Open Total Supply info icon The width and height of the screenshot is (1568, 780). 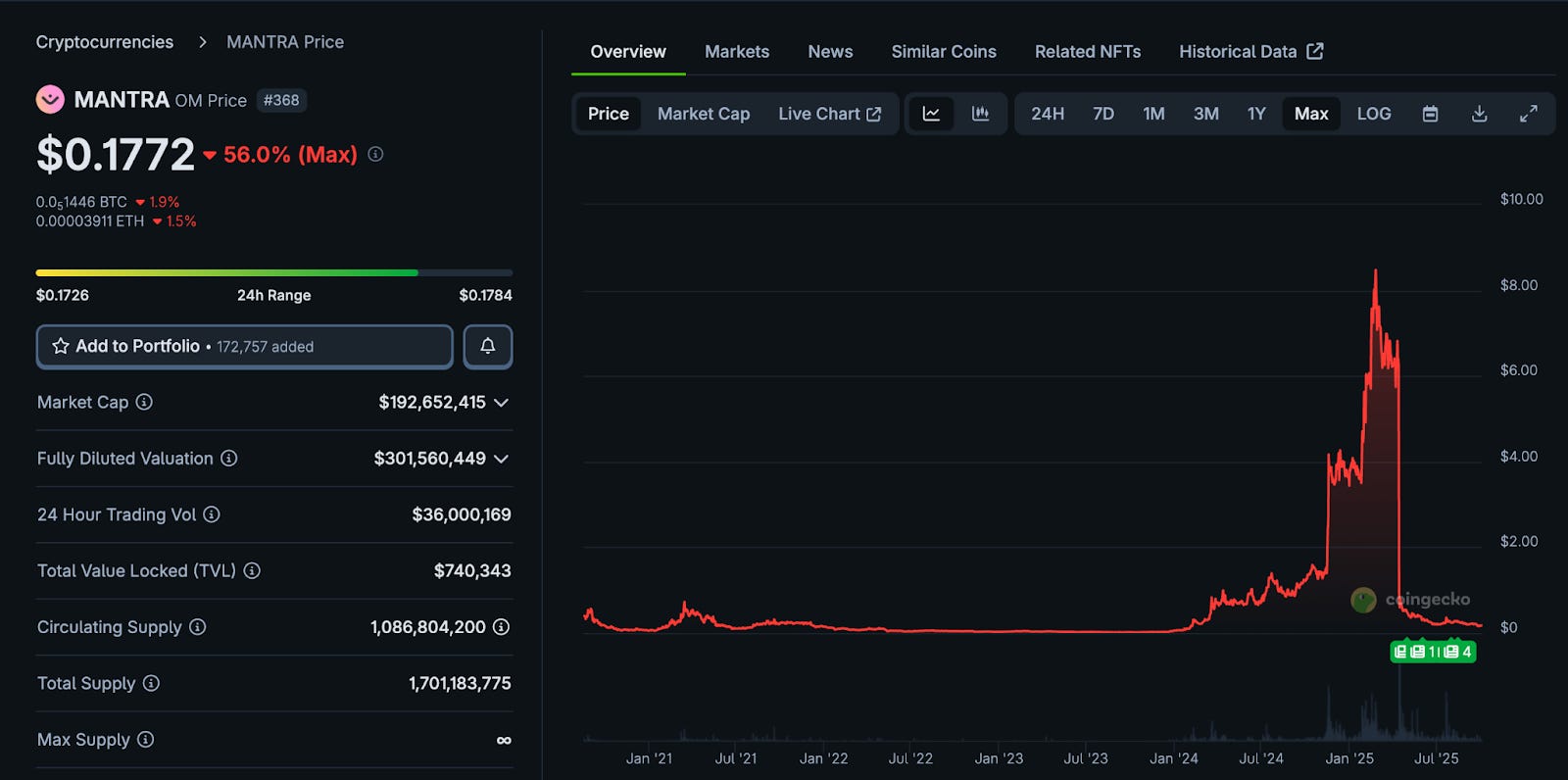point(151,683)
